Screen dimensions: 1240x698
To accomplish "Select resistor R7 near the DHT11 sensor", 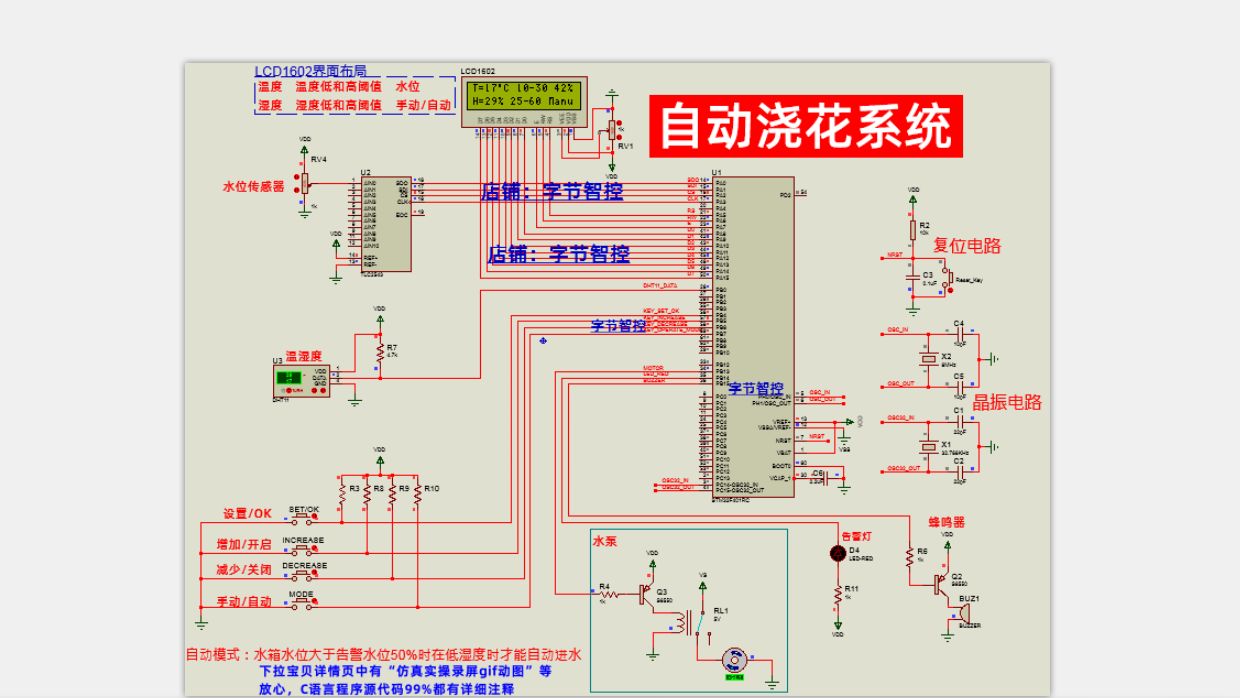I will pyautogui.click(x=380, y=353).
